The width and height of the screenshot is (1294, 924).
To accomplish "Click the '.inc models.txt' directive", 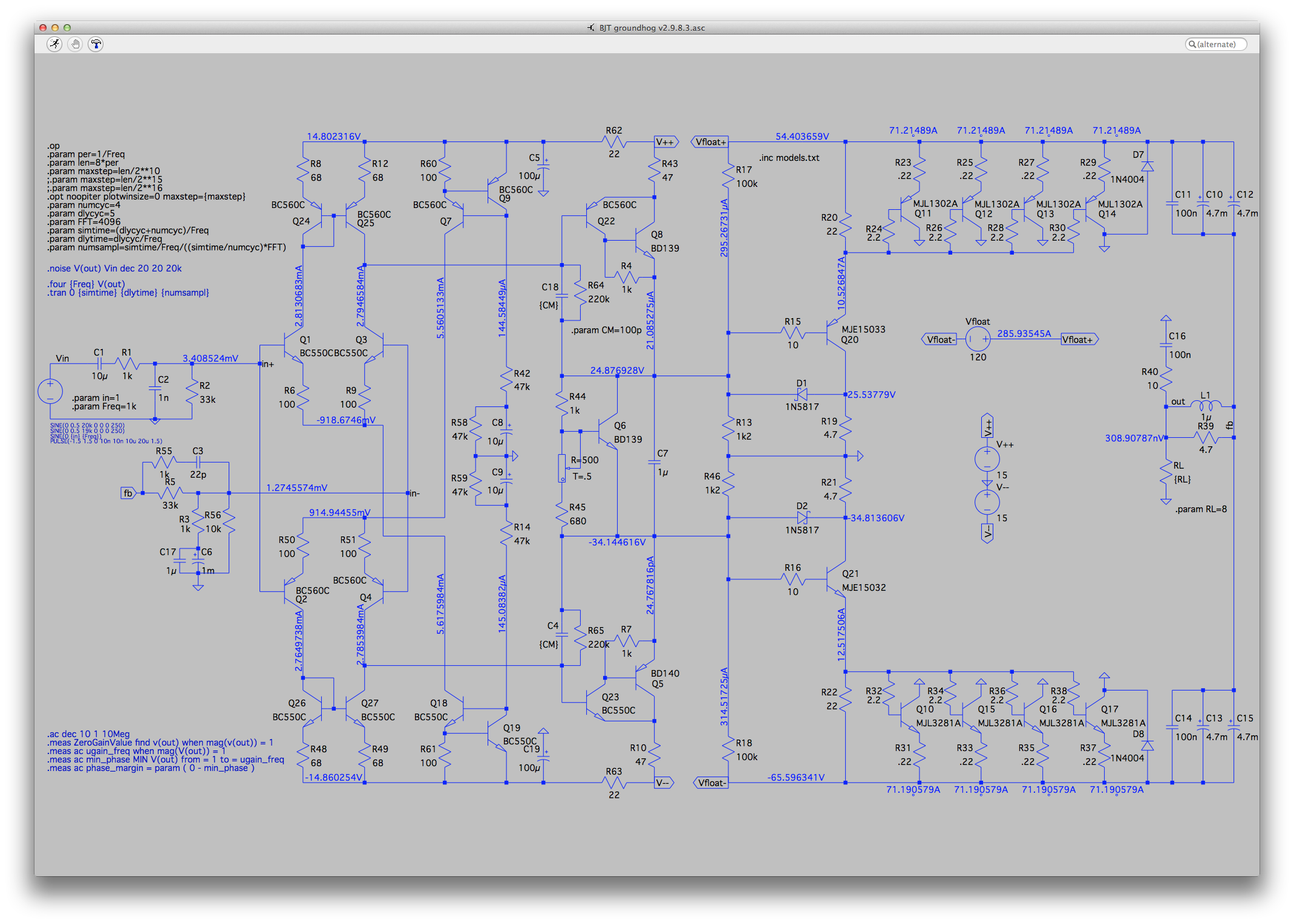I will tap(789, 158).
